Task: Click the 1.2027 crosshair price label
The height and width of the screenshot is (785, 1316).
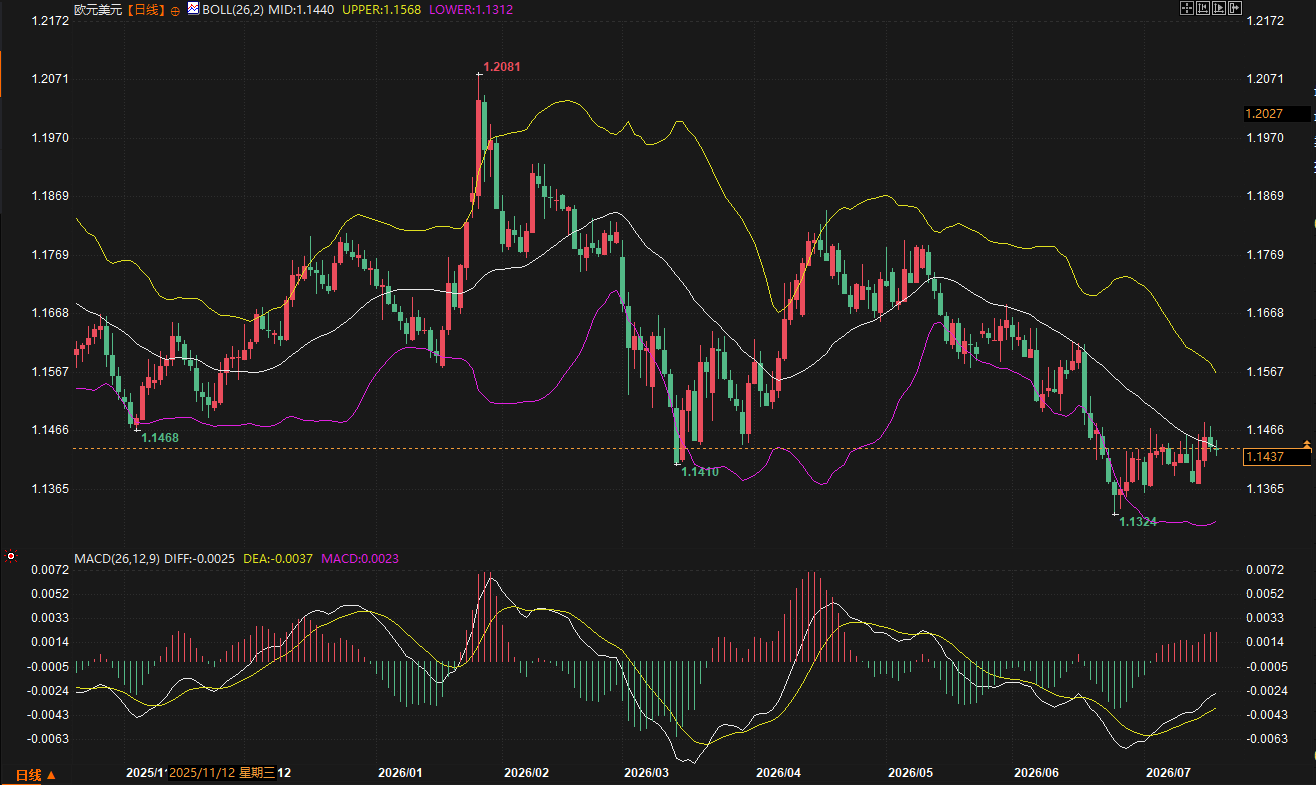Action: click(x=1277, y=114)
